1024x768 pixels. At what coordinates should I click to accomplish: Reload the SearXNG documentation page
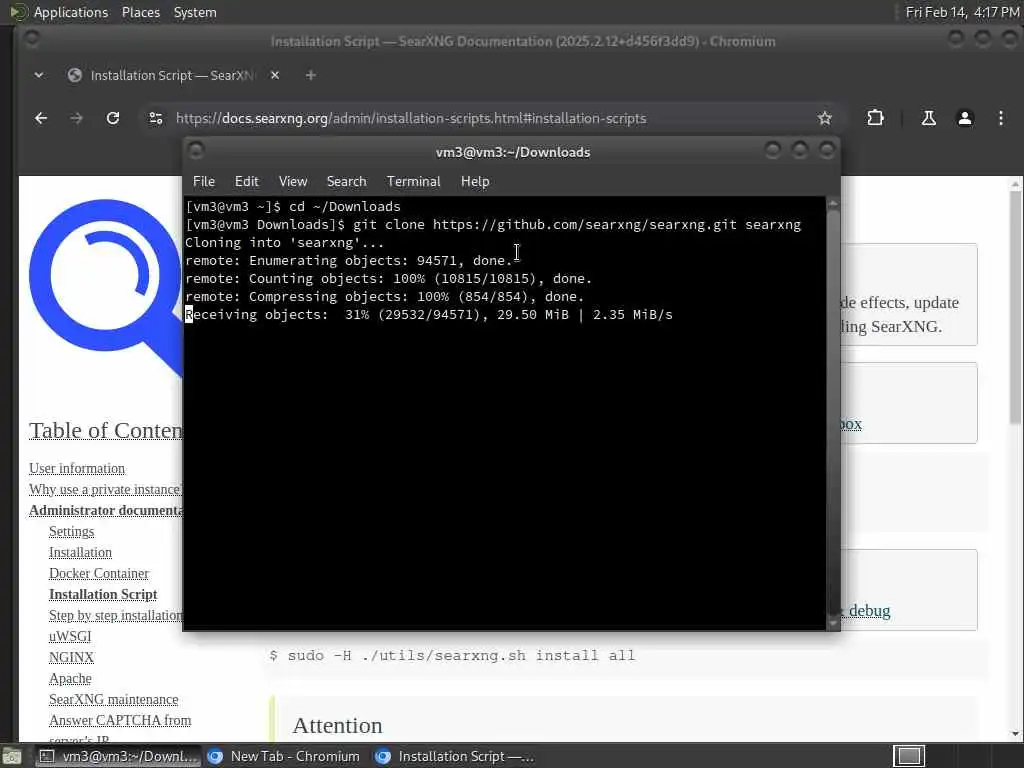click(x=113, y=118)
